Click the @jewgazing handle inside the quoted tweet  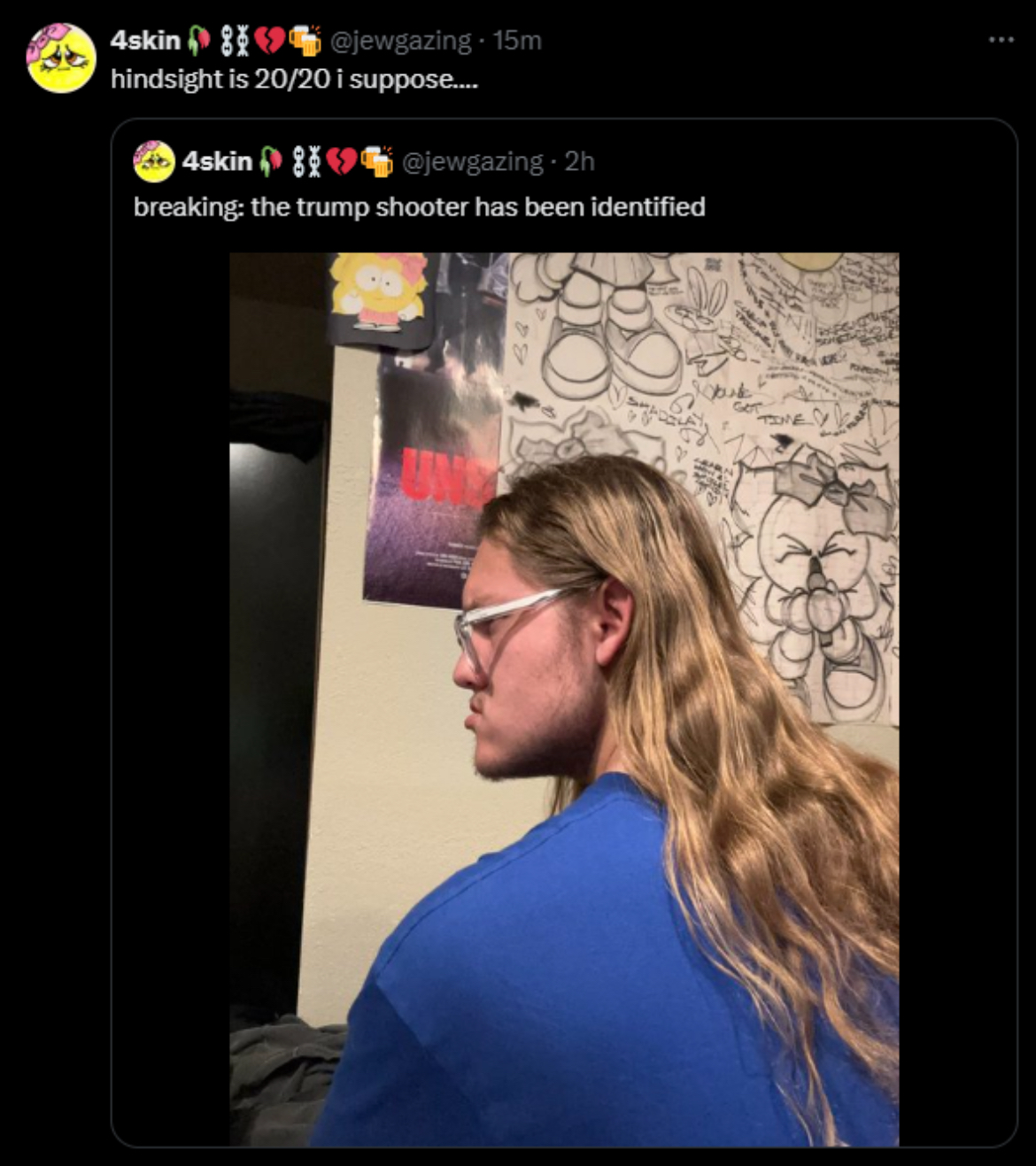[x=473, y=162]
